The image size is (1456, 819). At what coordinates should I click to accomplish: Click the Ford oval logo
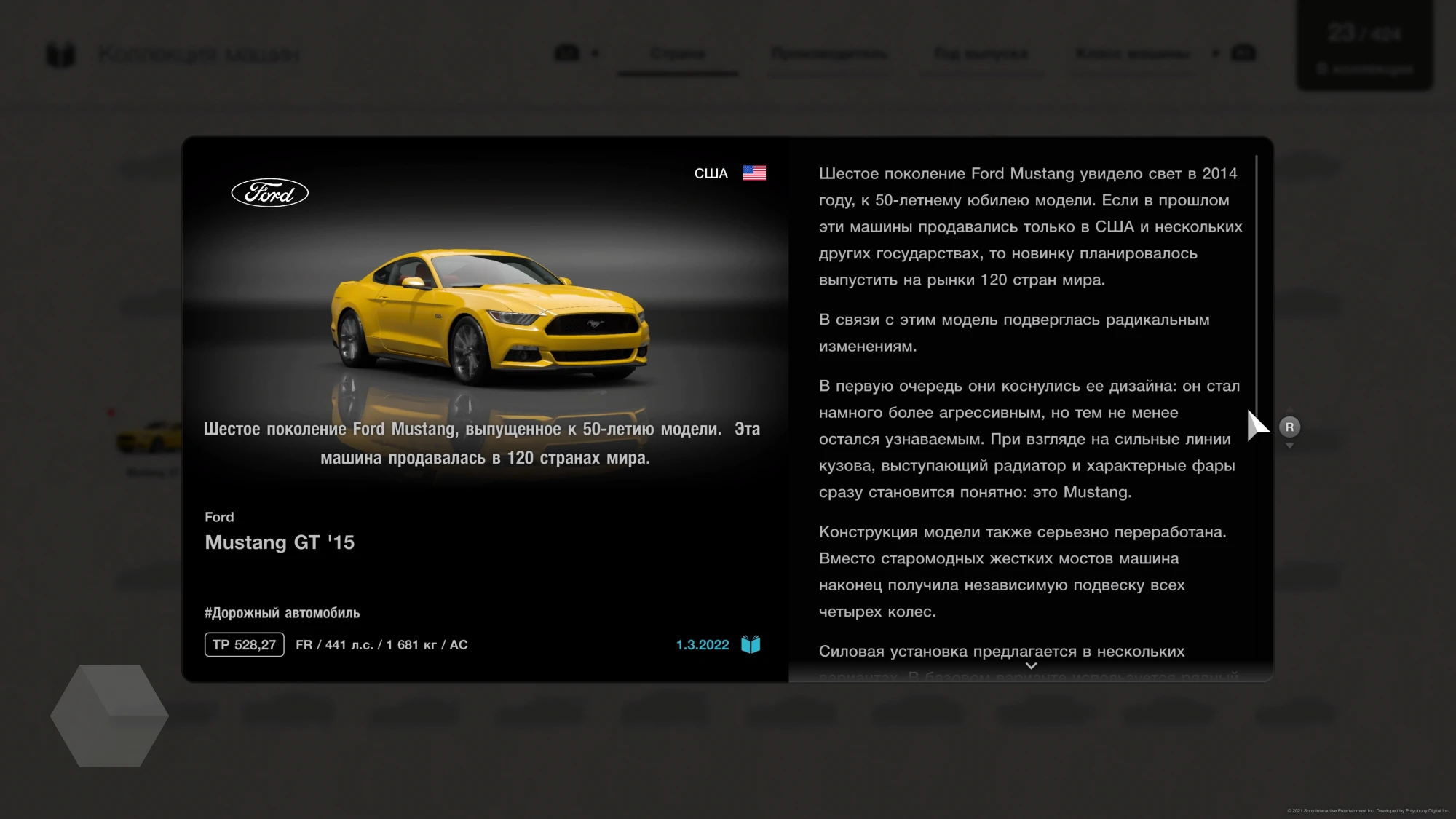tap(270, 192)
